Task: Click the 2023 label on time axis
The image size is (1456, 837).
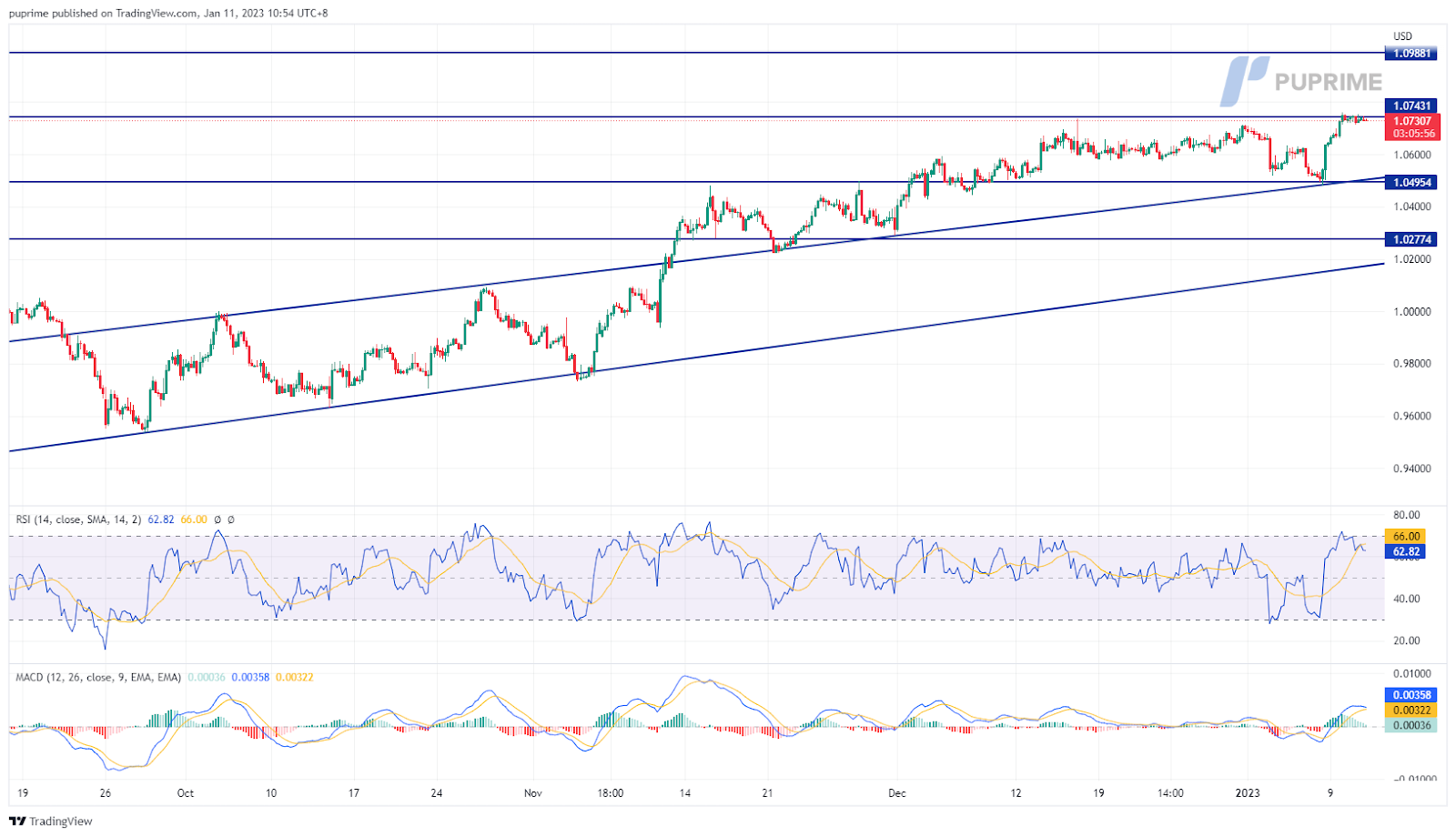Action: 1248,793
